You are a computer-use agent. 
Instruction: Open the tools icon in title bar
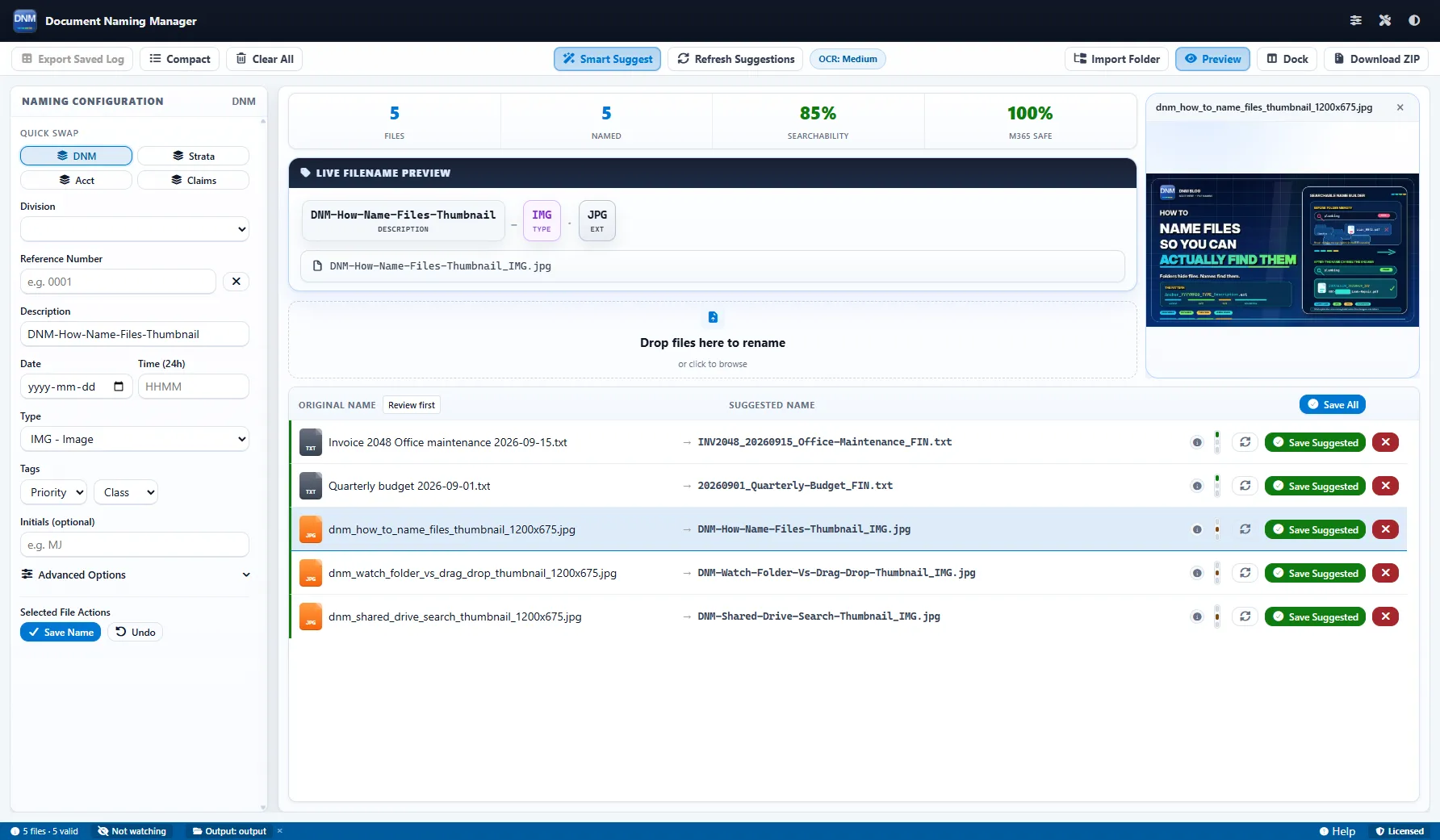[1385, 20]
